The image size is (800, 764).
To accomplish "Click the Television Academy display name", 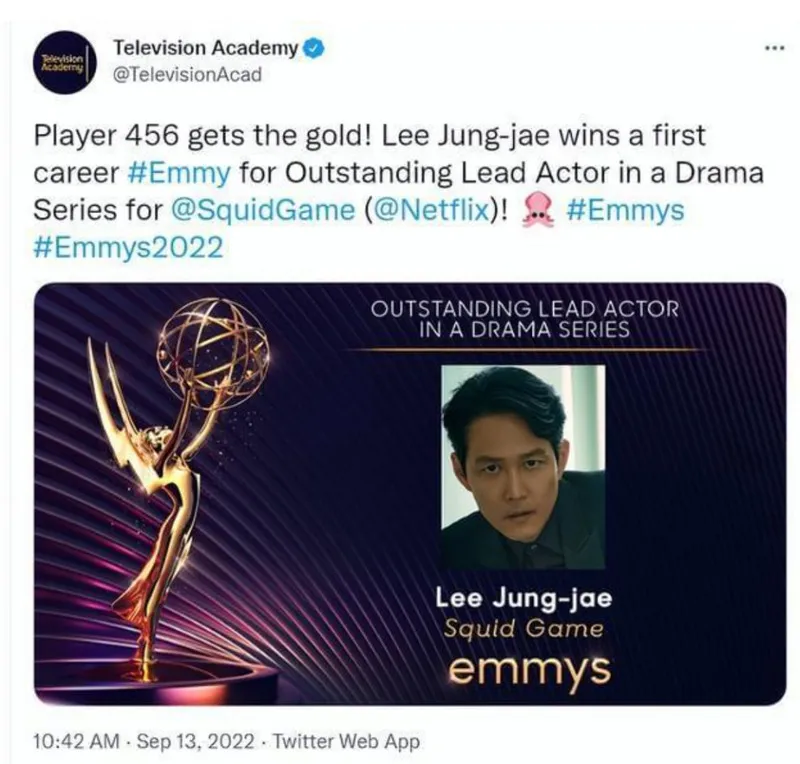I will pos(206,48).
